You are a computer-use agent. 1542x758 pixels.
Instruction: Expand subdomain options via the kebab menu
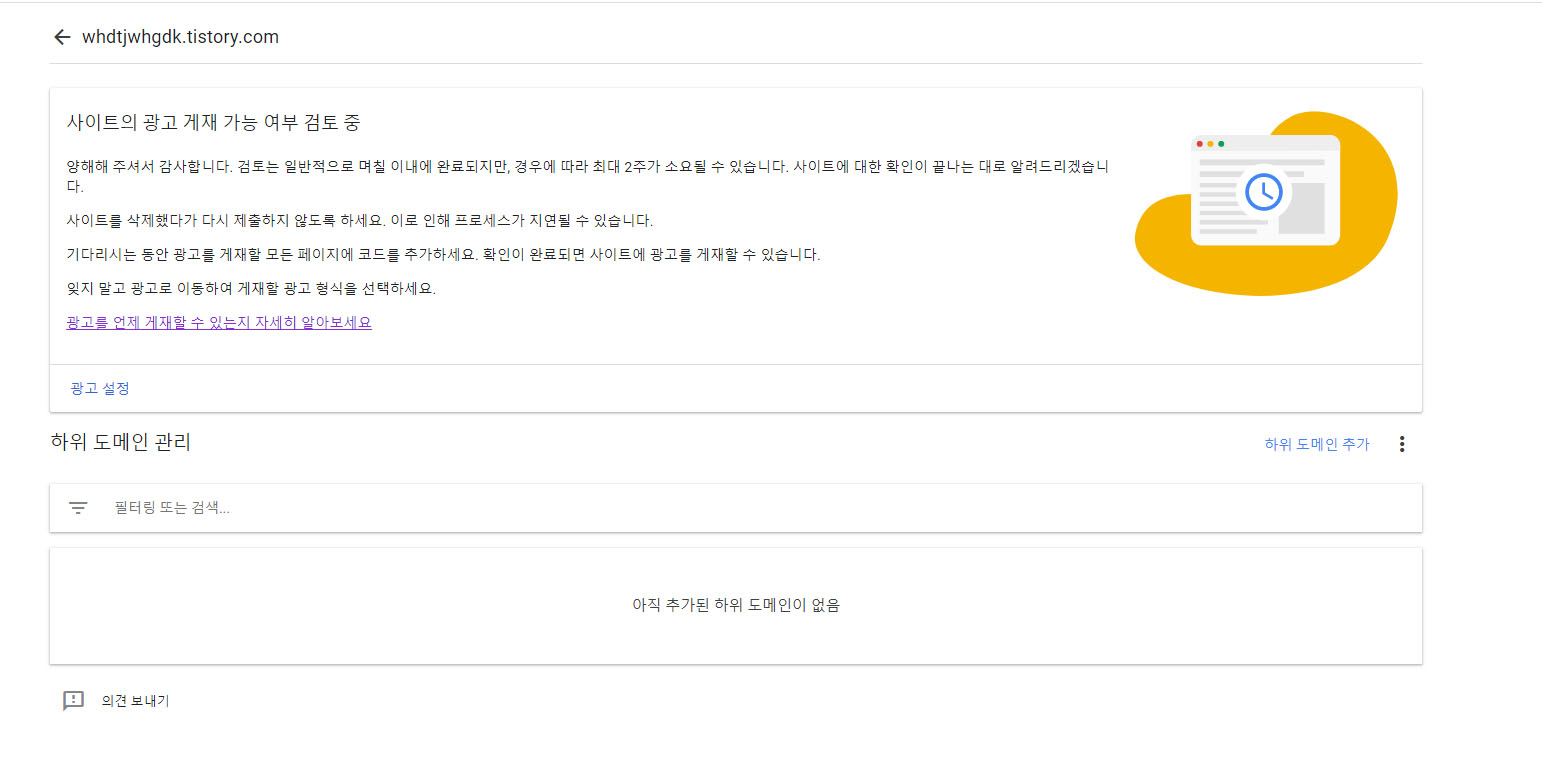[x=1402, y=443]
